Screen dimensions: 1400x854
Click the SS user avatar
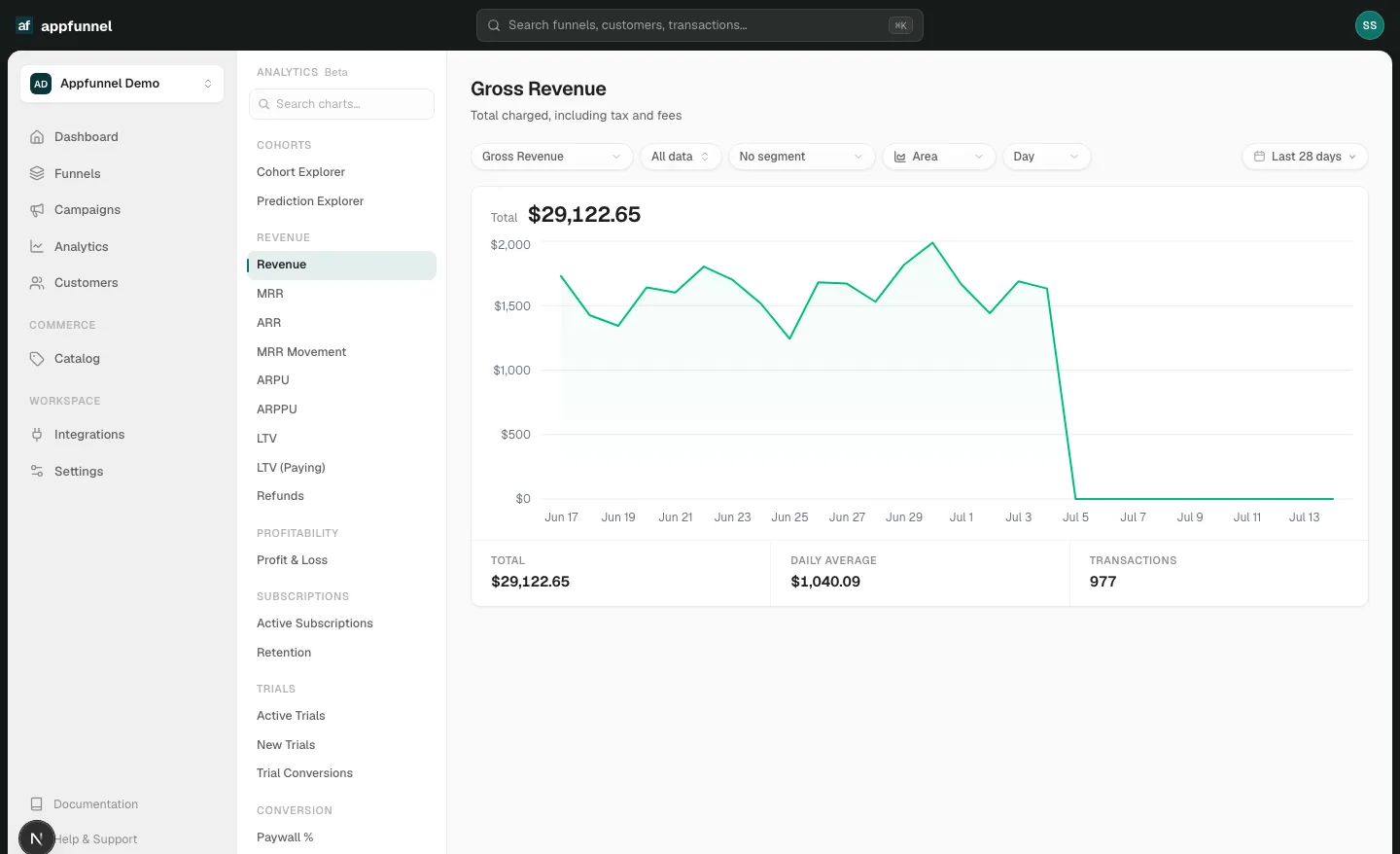(x=1369, y=25)
